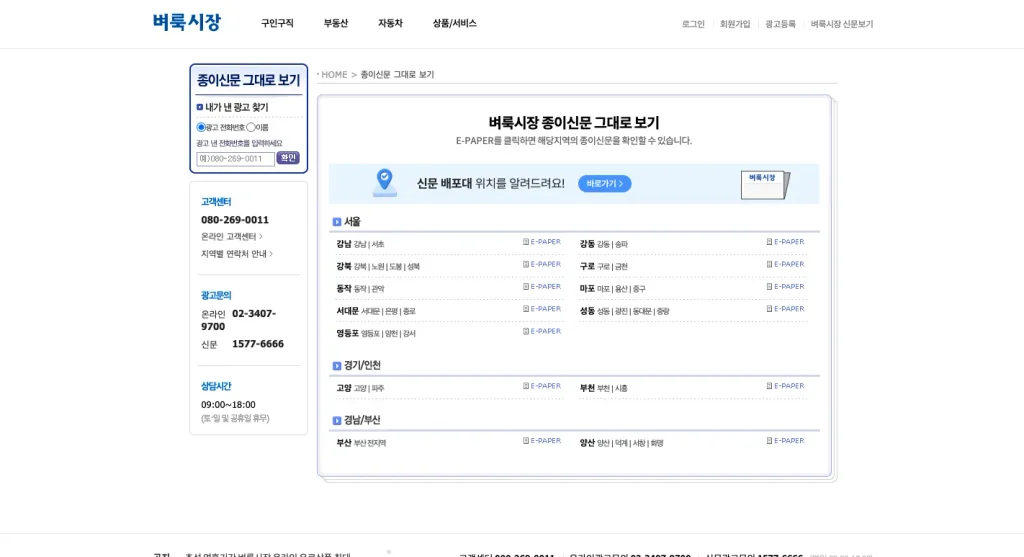Viewport: 1024px width, 557px height.
Task: Click the 강남 region name
Action: click(344, 244)
